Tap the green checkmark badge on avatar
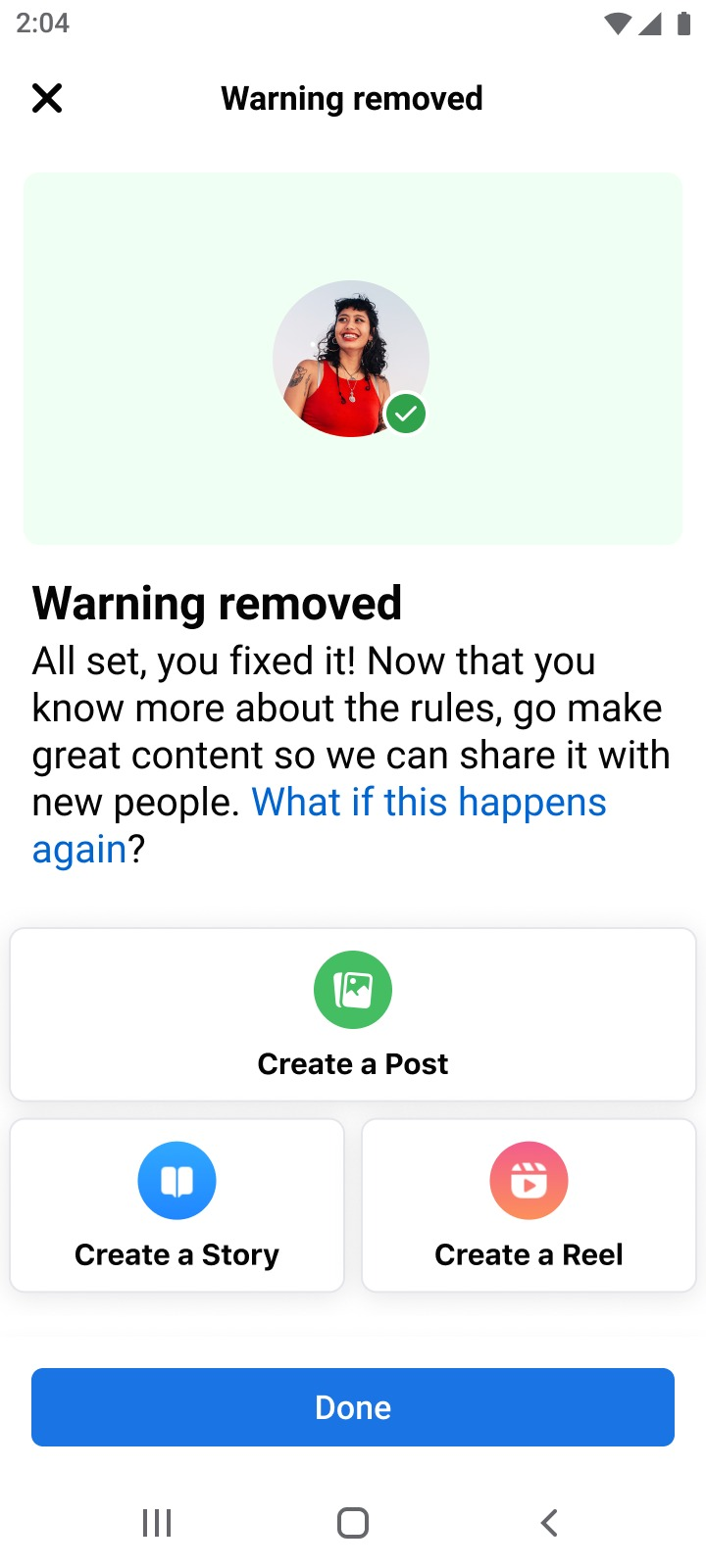Image resolution: width=706 pixels, height=1568 pixels. click(x=406, y=415)
